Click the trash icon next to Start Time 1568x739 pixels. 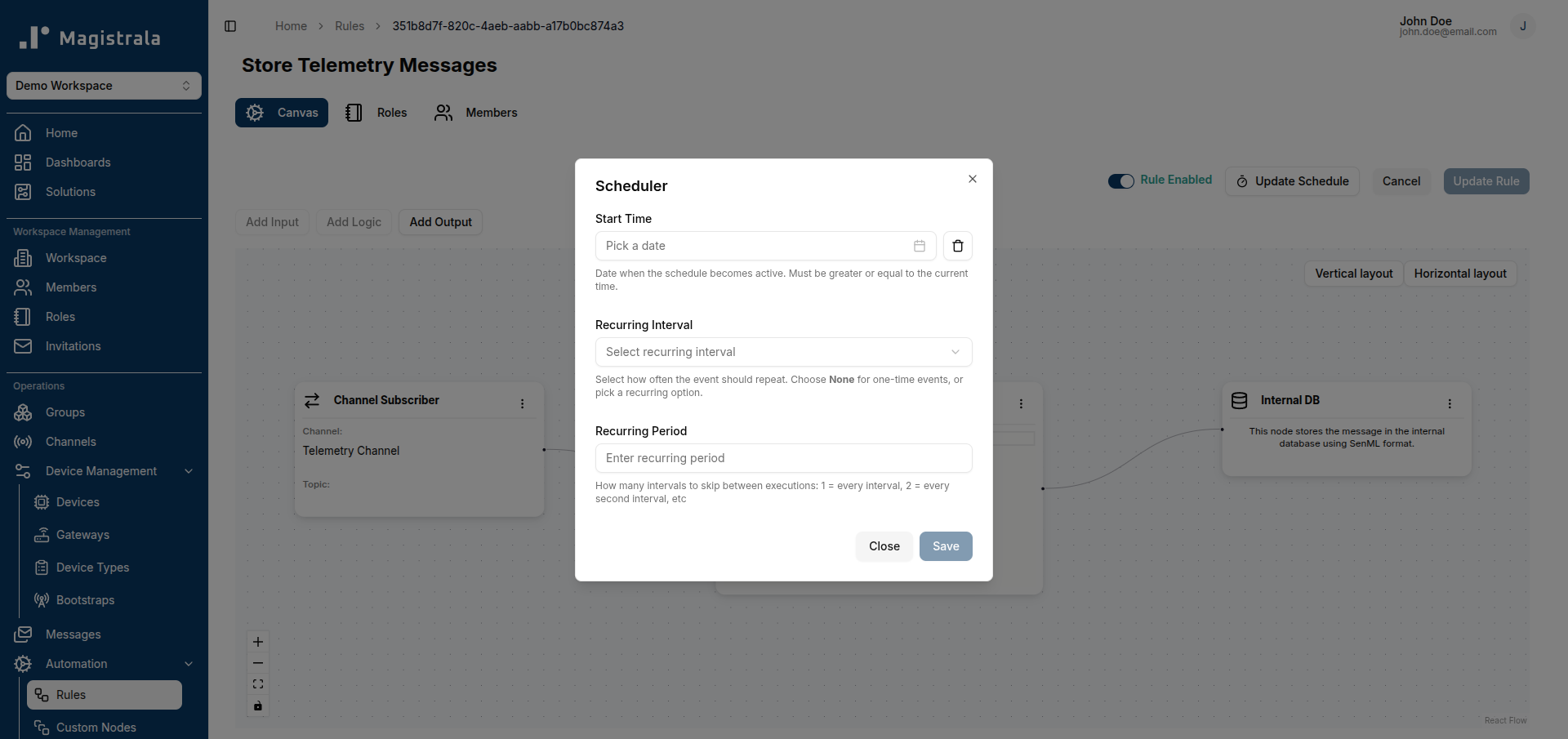(x=958, y=246)
